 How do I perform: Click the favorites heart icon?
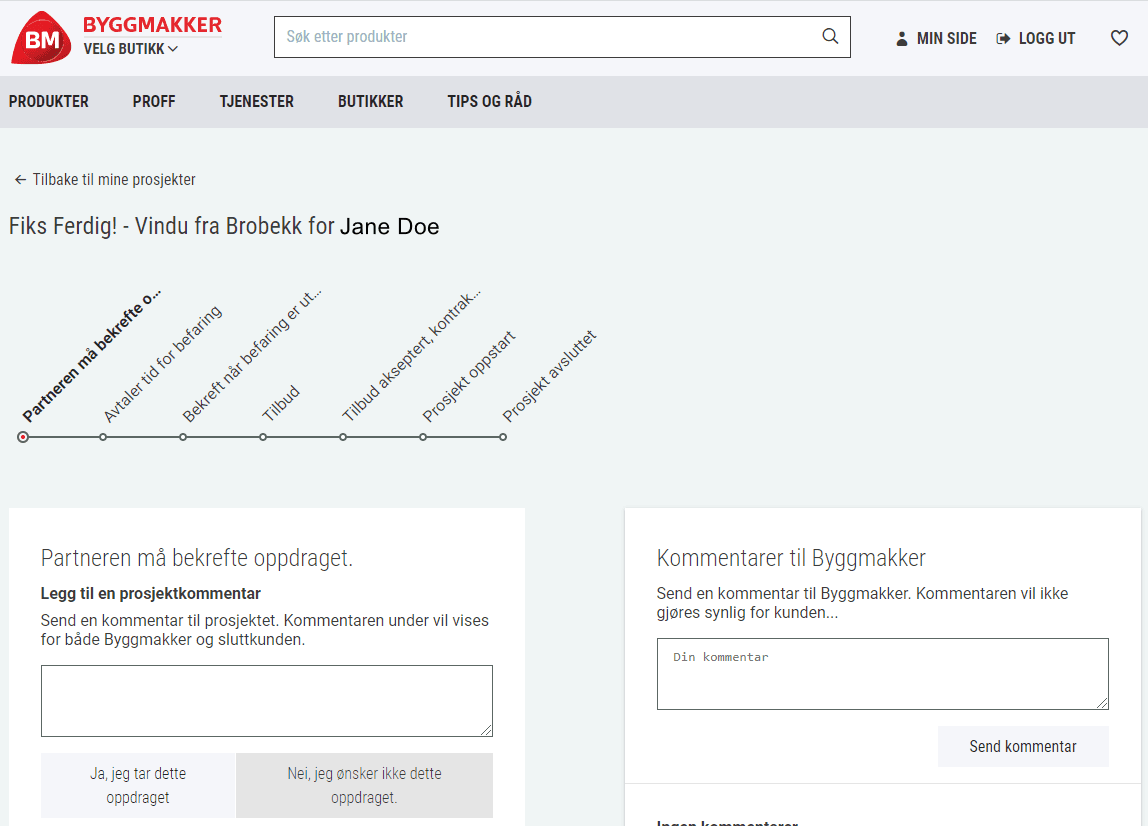[1119, 37]
